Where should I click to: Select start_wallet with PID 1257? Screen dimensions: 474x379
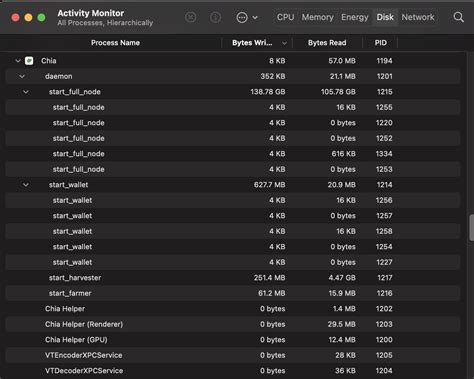click(233, 216)
